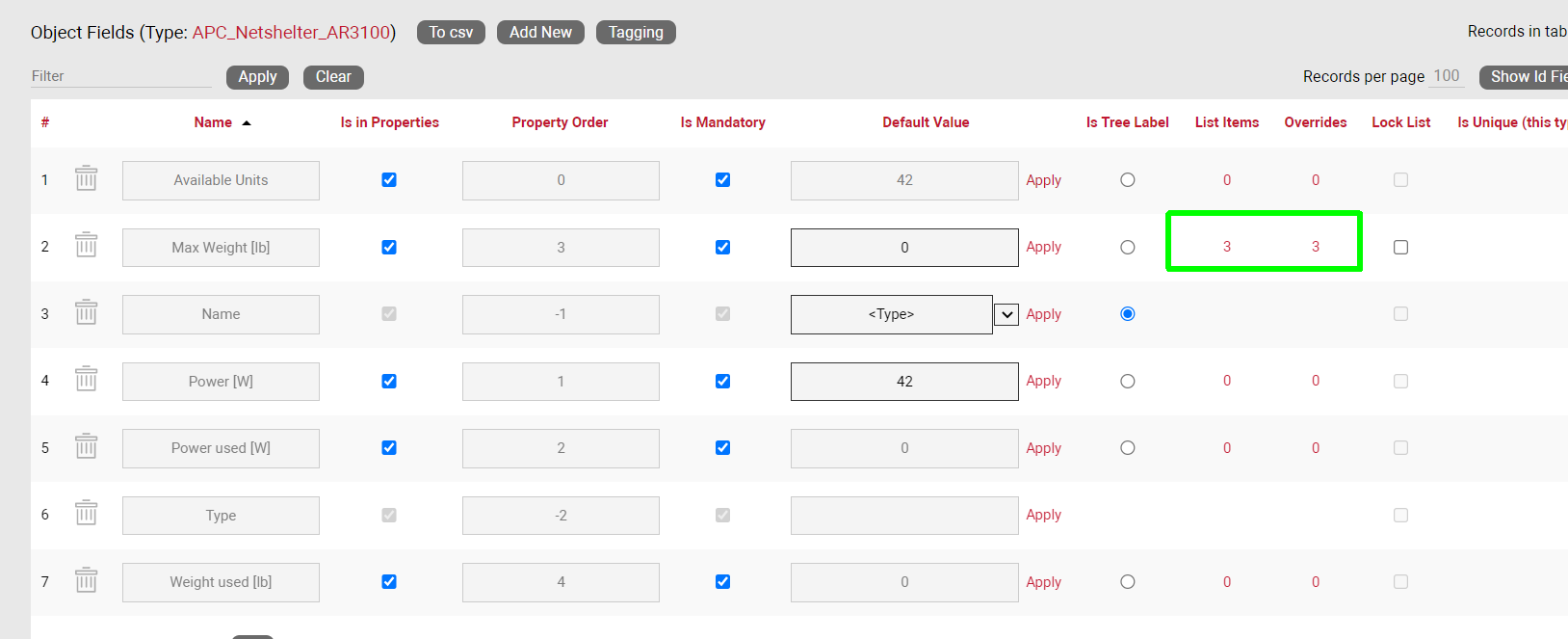Click the trash icon beside Name field

coord(86,313)
